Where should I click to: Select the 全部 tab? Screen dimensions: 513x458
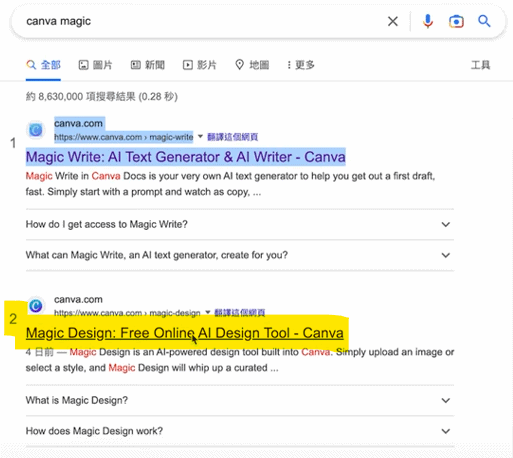pos(43,65)
